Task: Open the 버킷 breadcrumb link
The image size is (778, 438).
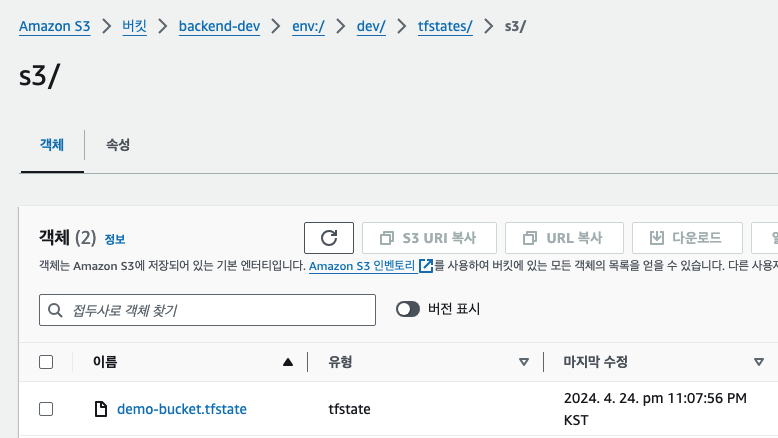Action: [x=134, y=26]
